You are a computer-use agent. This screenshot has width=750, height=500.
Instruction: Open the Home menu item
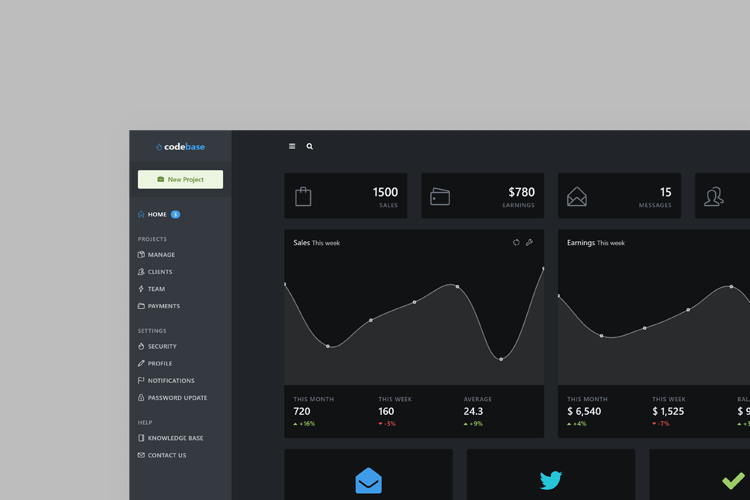[157, 214]
